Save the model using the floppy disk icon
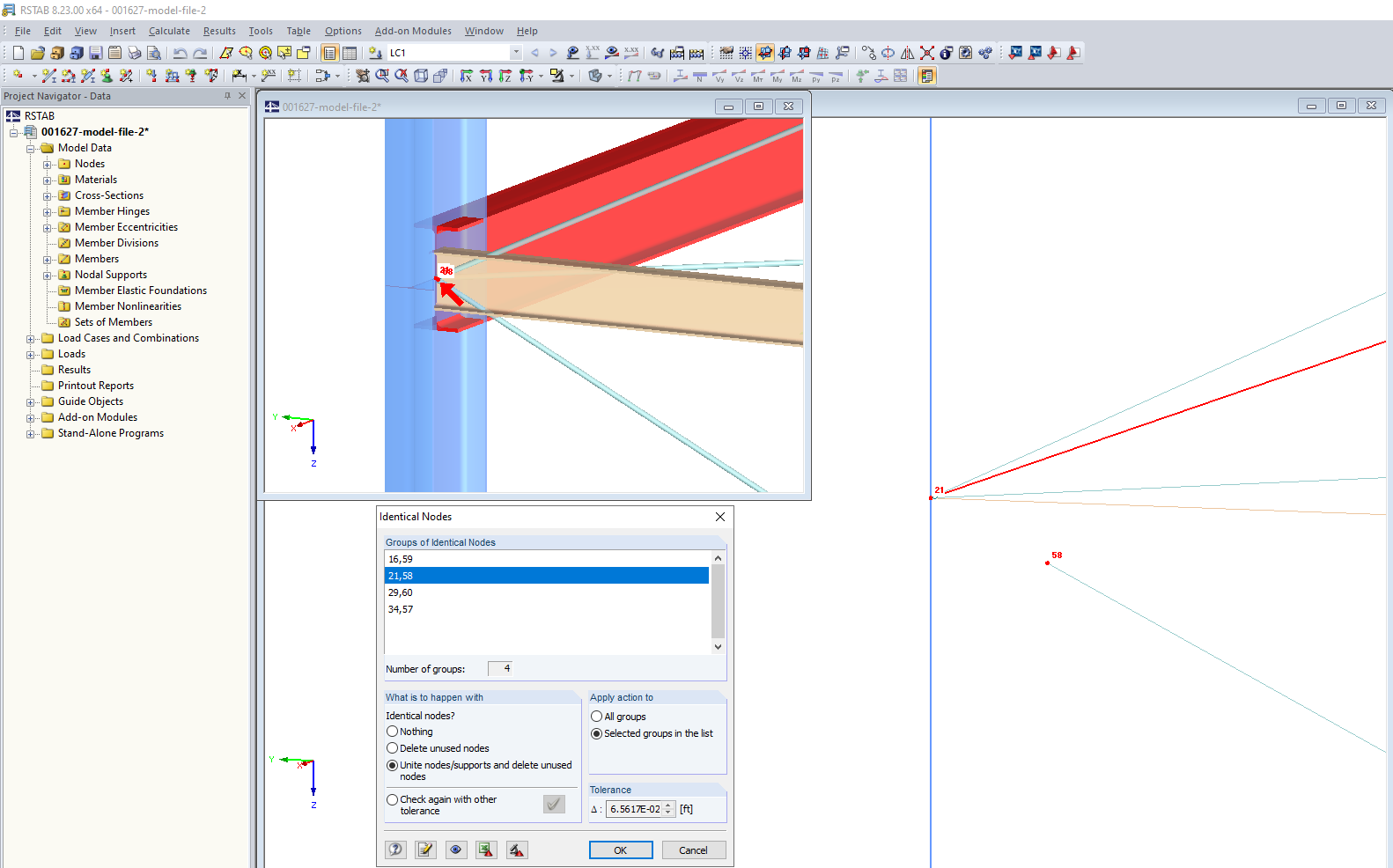The height and width of the screenshot is (868, 1393). [96, 53]
